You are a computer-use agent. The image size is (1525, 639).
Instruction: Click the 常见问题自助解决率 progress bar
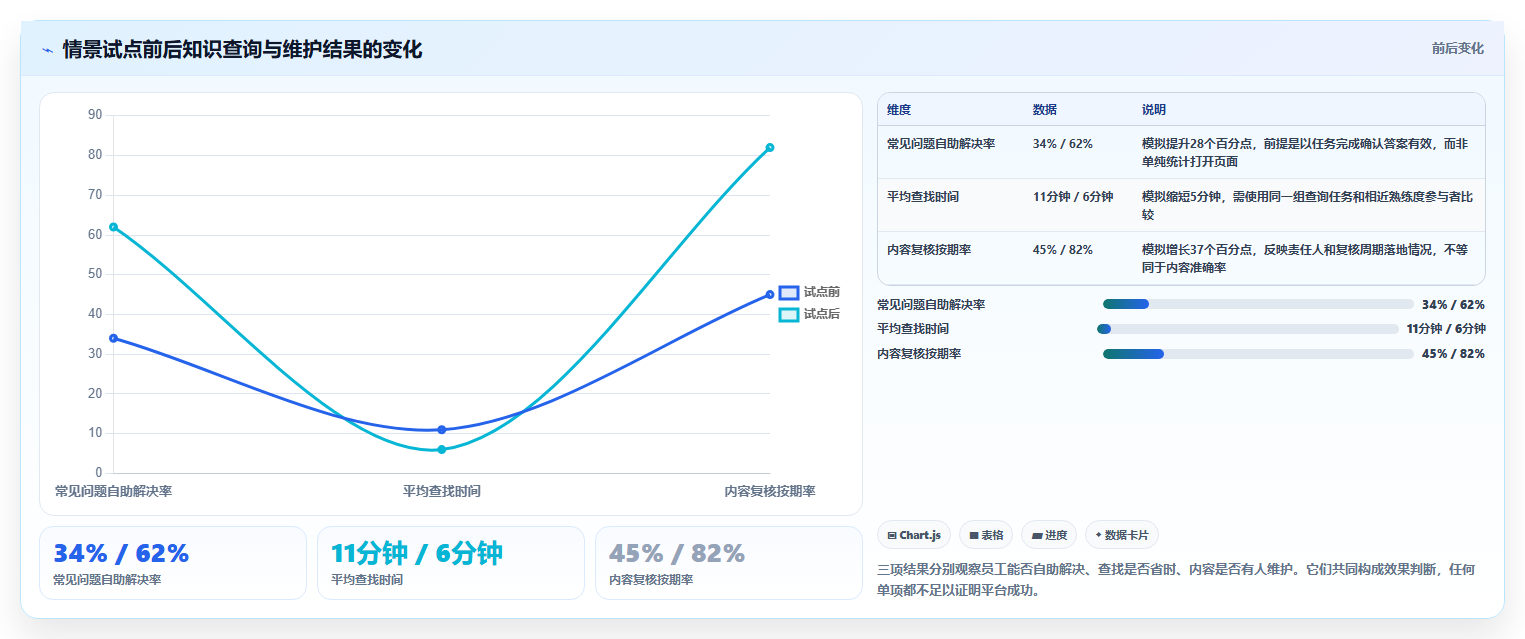click(1258, 304)
